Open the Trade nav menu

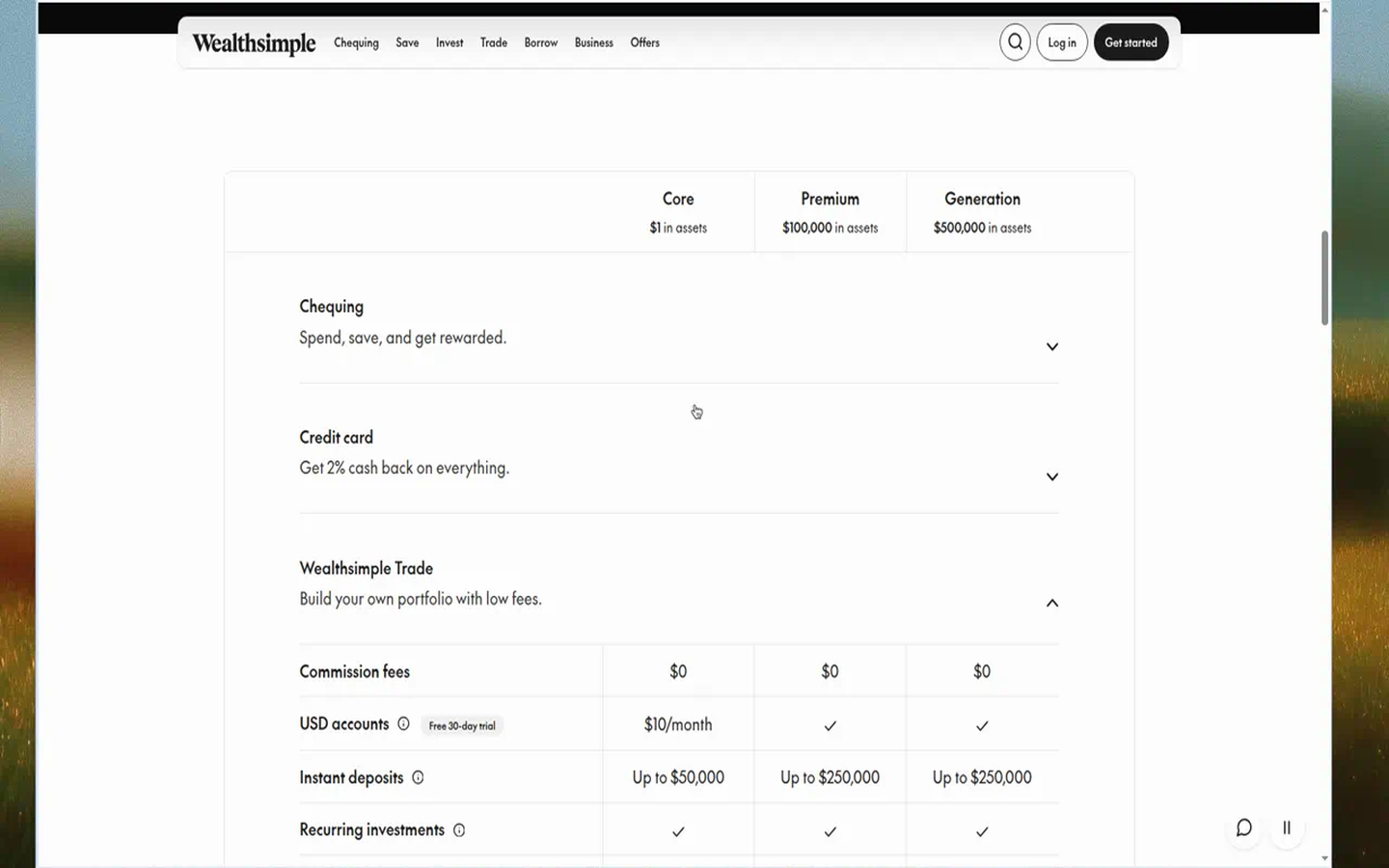pos(494,42)
